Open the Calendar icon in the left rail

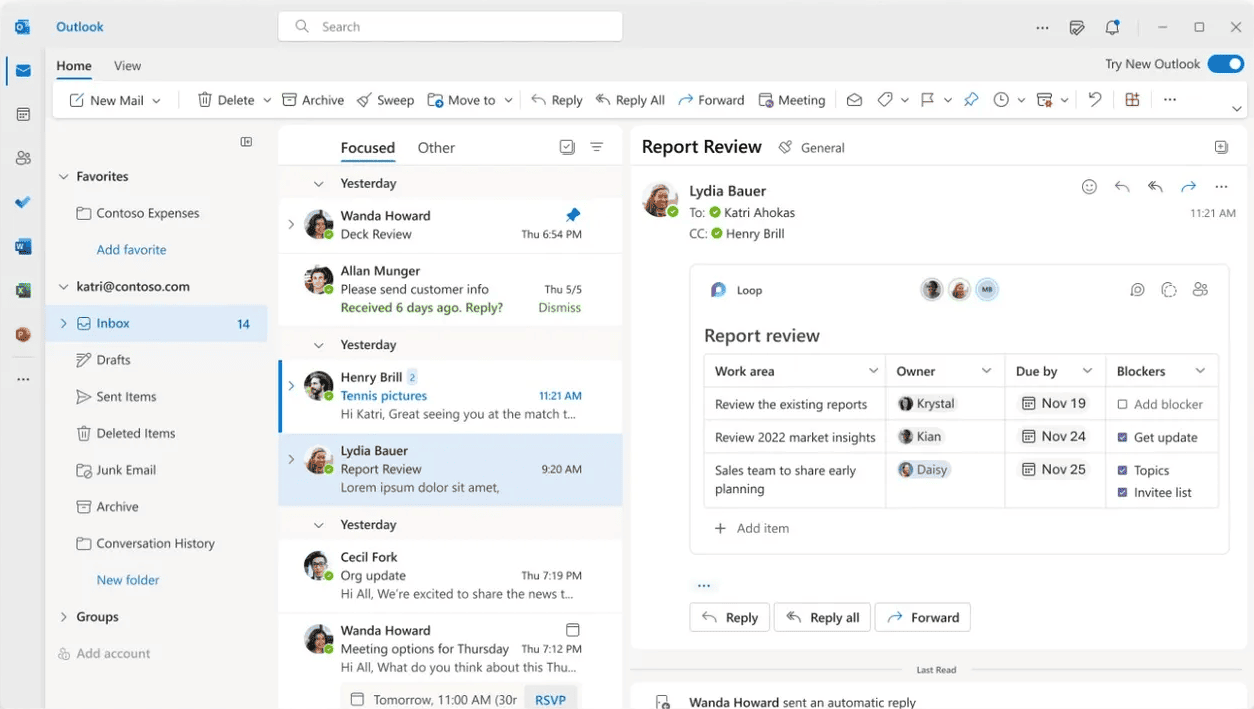click(x=22, y=114)
